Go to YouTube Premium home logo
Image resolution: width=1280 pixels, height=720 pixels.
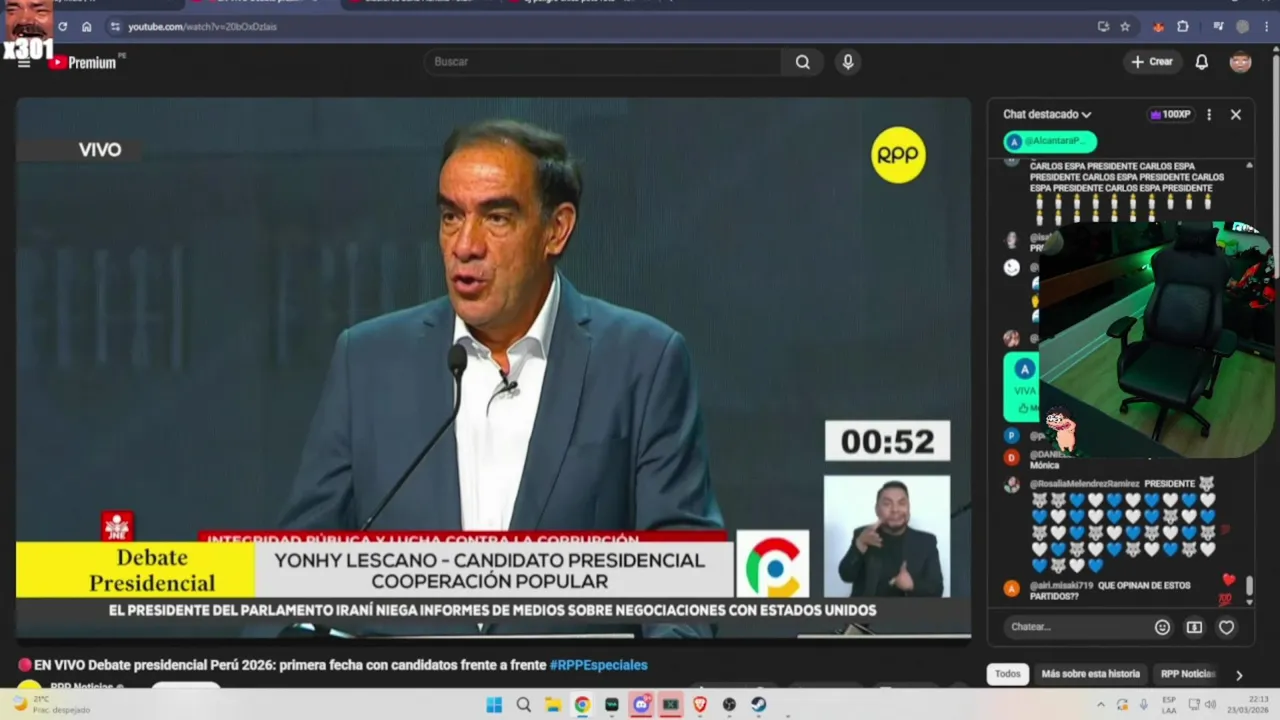click(x=85, y=62)
